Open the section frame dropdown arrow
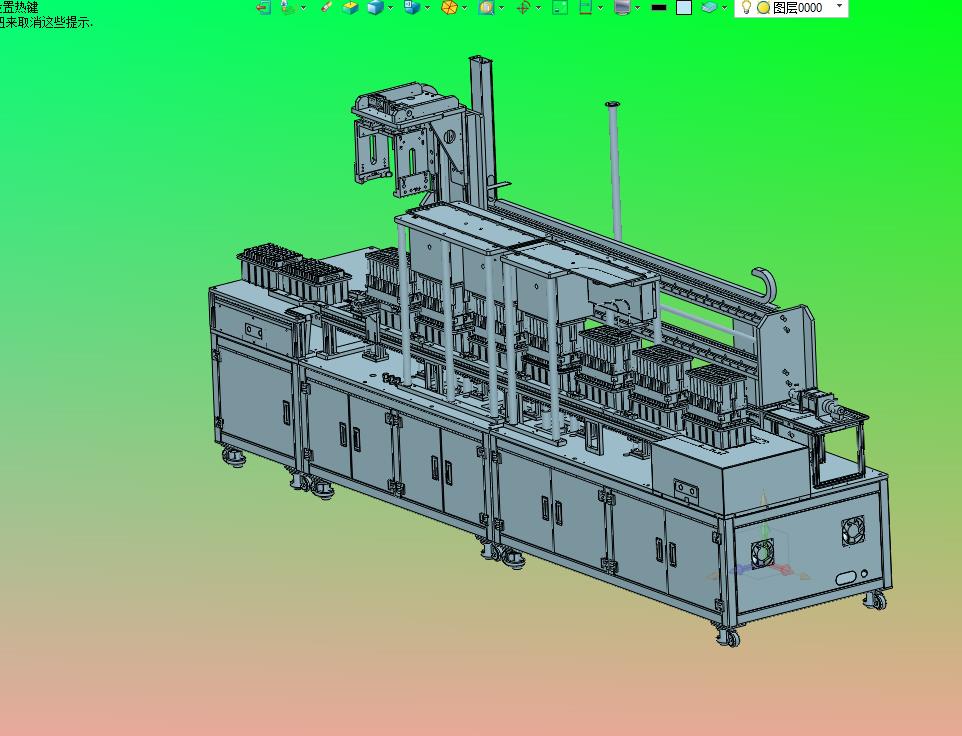The width and height of the screenshot is (962, 736). (600, 8)
